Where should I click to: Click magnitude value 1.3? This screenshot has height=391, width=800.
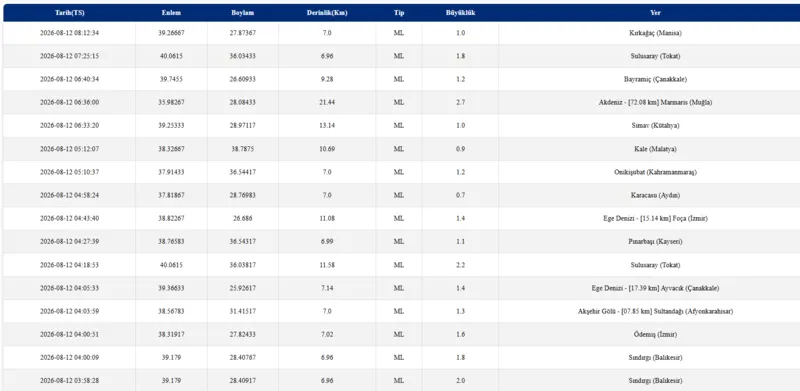(x=460, y=311)
